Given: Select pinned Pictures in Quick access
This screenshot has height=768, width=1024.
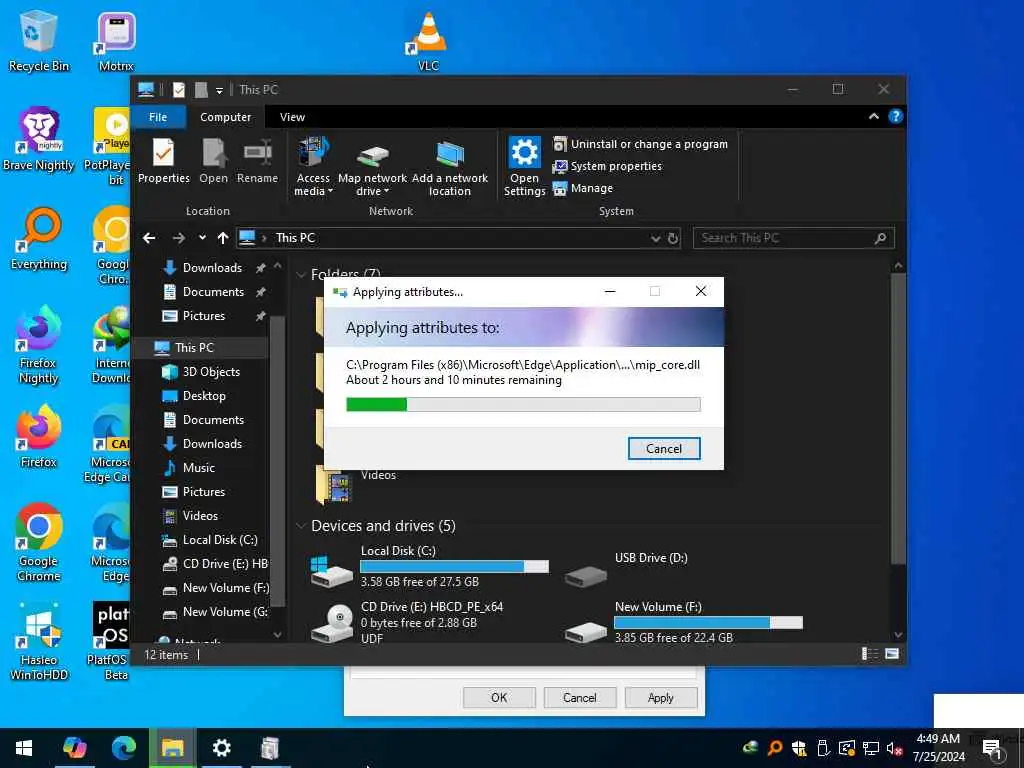Looking at the screenshot, I should tap(204, 316).
